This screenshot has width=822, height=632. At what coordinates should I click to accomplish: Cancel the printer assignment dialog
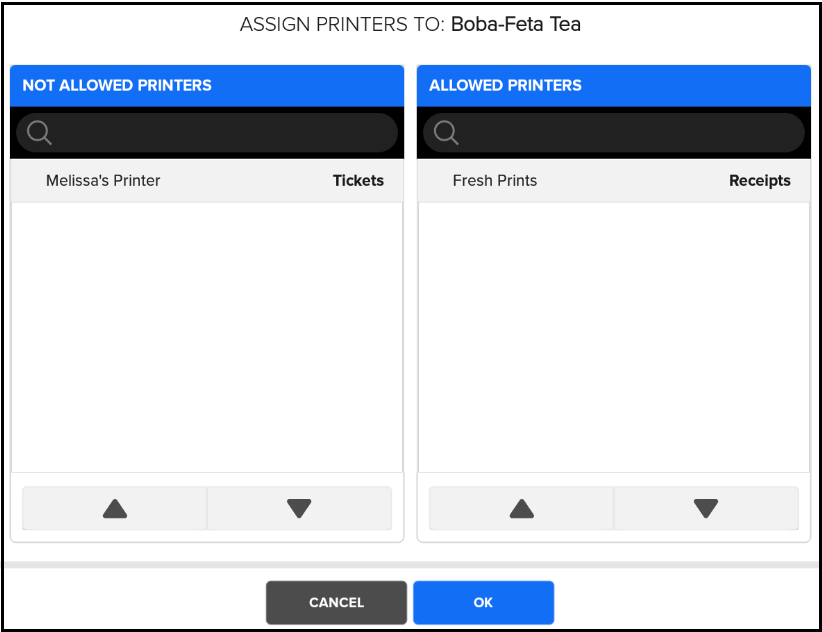(x=336, y=602)
